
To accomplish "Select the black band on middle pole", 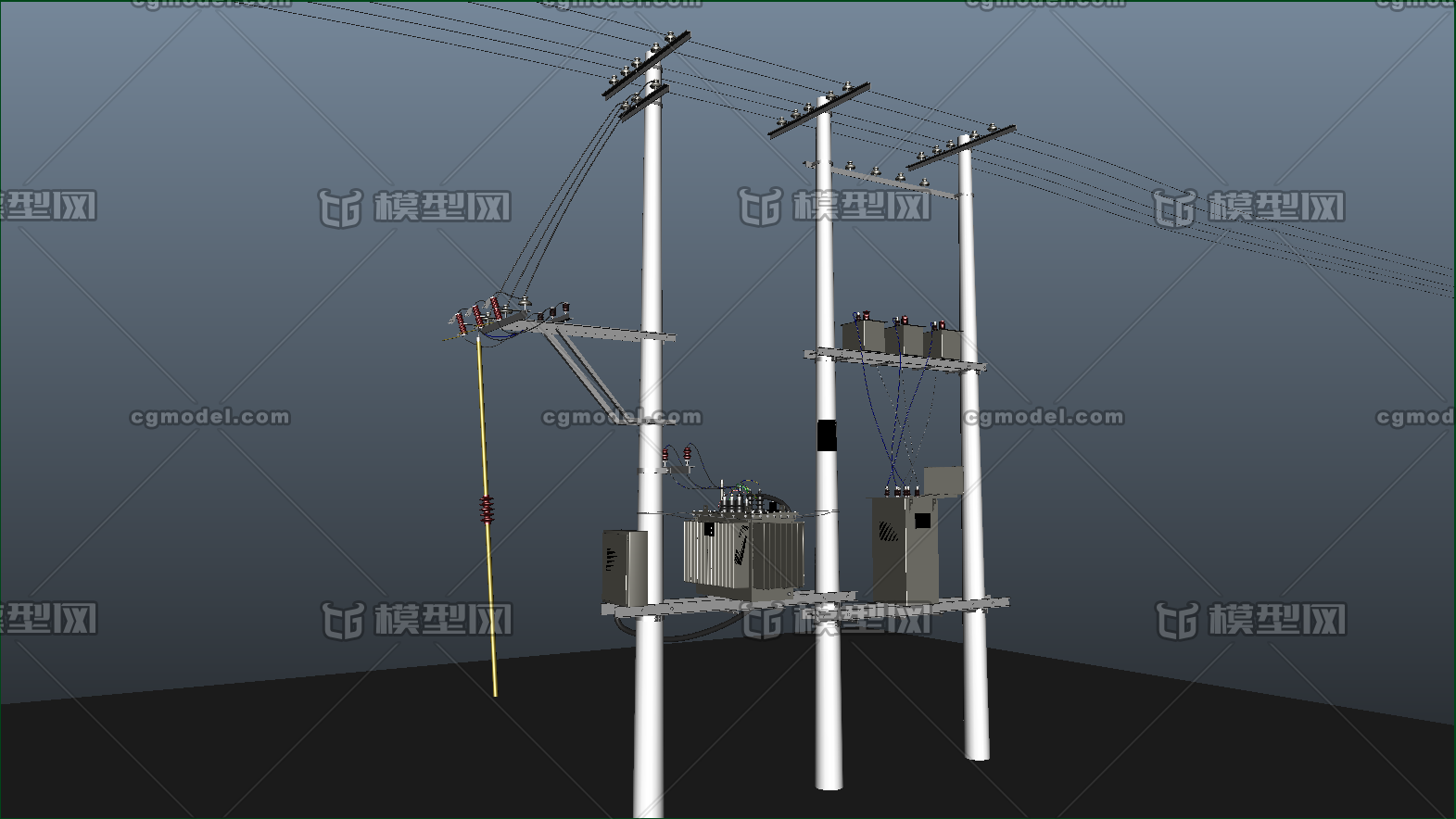I will (827, 435).
